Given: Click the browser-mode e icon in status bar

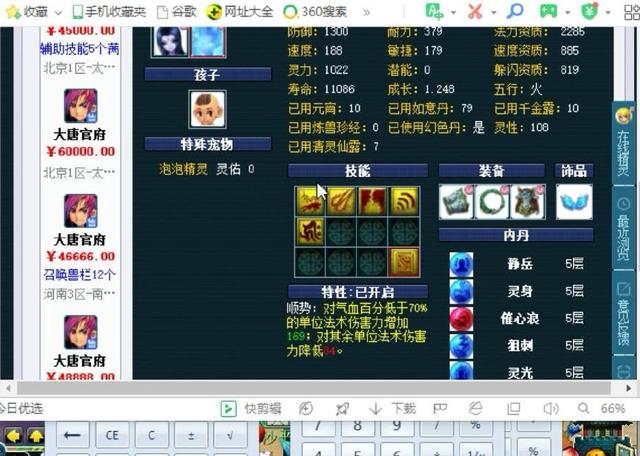Looking at the screenshot, I should click(476, 408).
